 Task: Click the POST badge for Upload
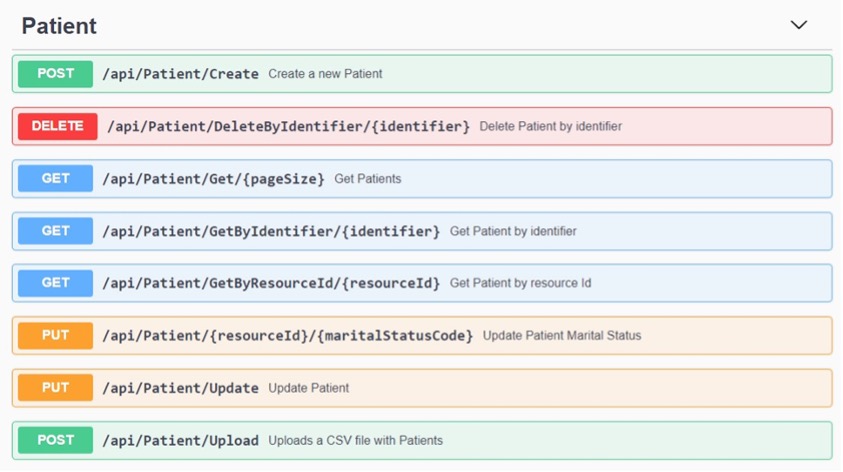(55, 440)
